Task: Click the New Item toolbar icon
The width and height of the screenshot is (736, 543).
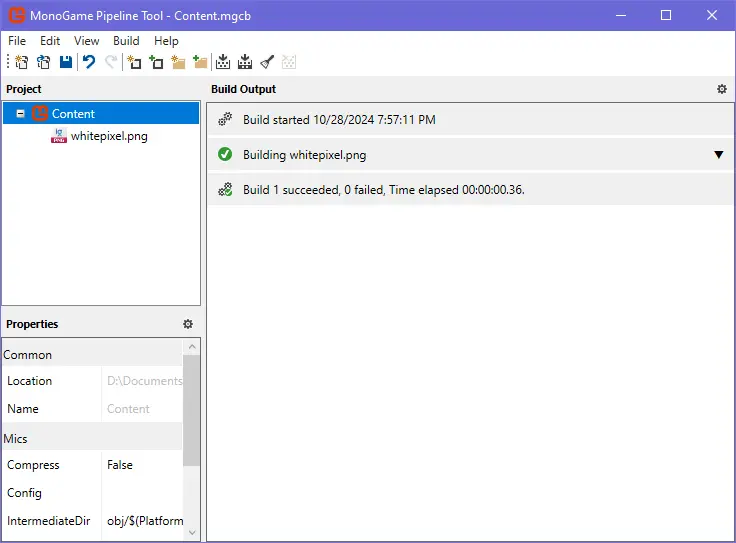Action: point(134,62)
